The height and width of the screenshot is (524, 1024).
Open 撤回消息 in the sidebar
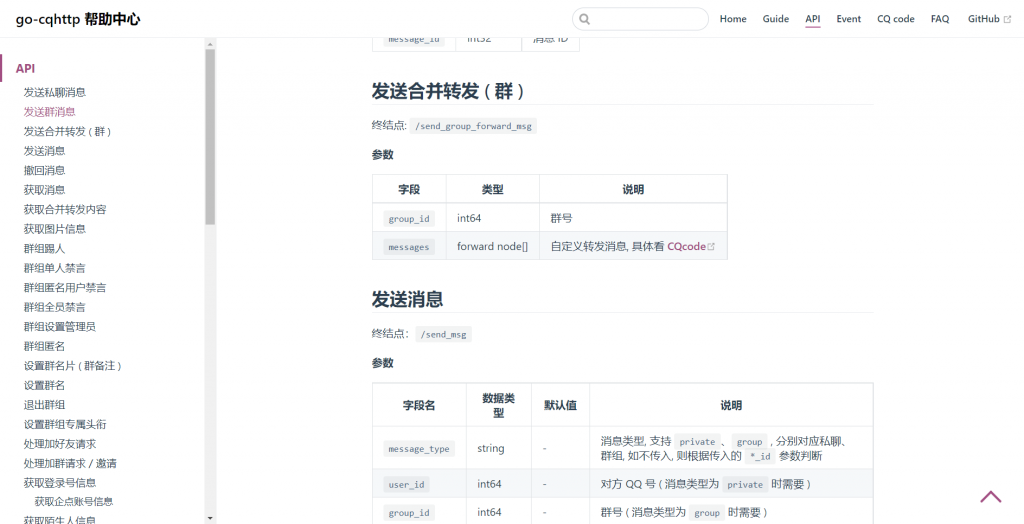(x=44, y=170)
